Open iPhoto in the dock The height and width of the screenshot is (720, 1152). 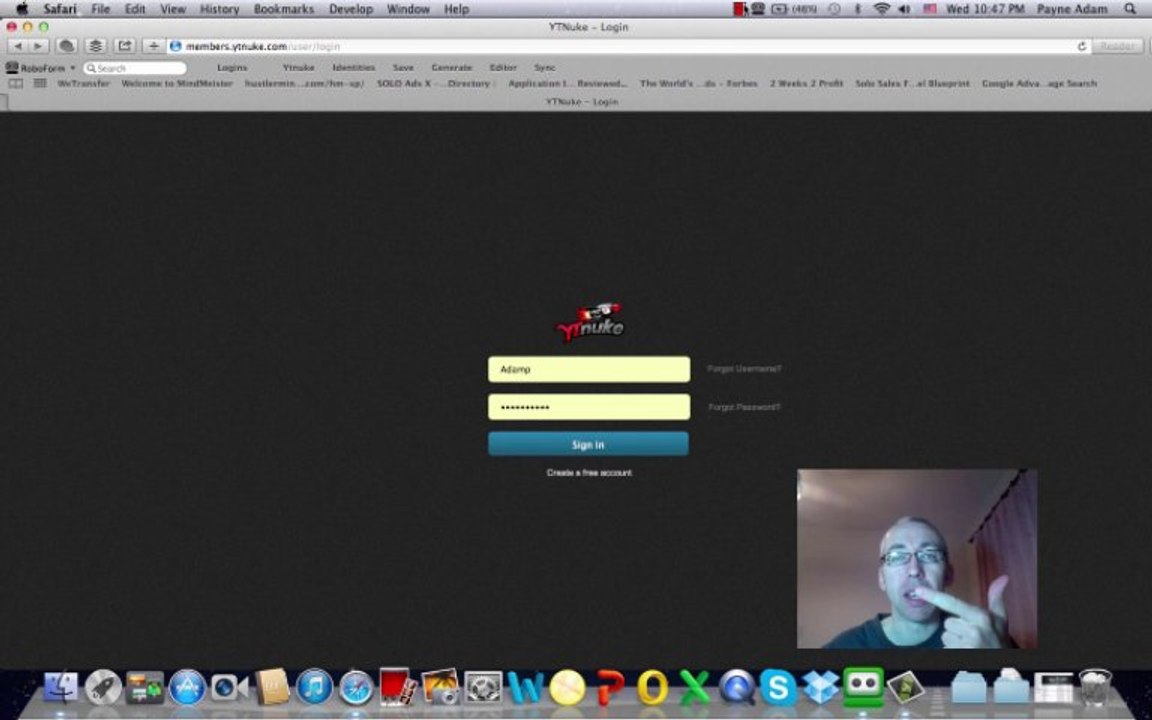click(x=440, y=687)
